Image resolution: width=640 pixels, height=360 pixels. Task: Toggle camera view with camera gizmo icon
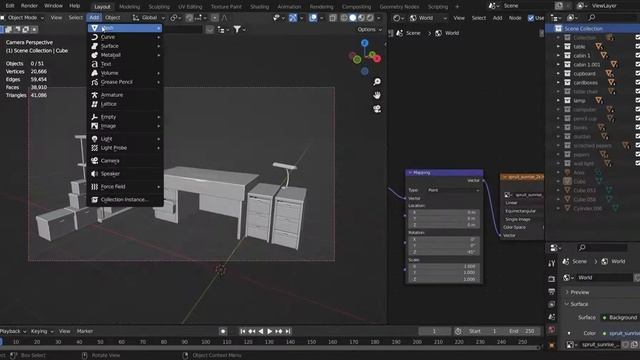pyautogui.click(x=377, y=109)
